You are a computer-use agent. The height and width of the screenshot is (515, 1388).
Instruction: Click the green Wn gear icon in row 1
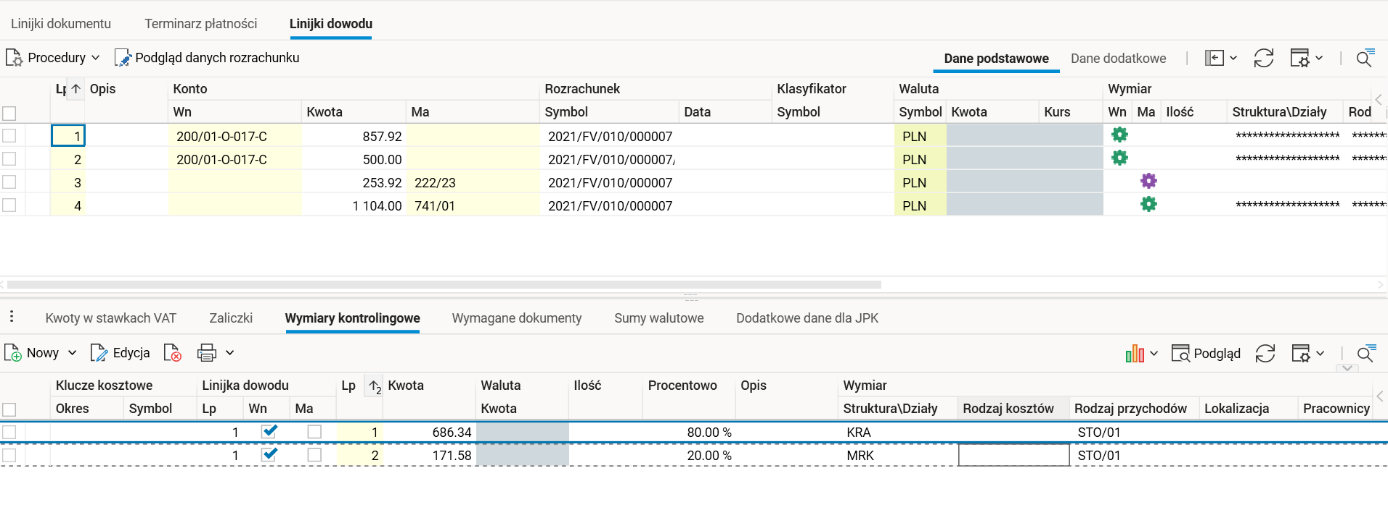pyautogui.click(x=1119, y=134)
